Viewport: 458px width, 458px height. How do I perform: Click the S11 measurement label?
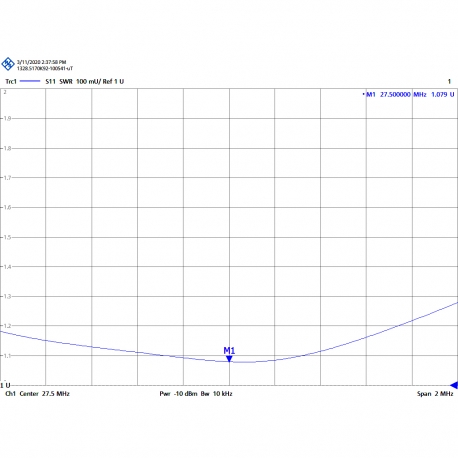click(x=50, y=81)
